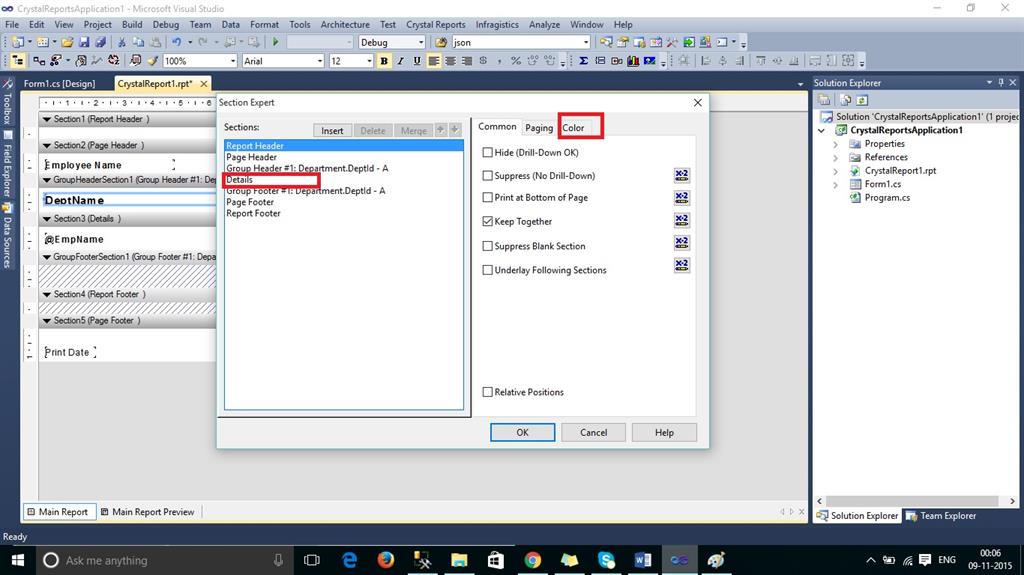Click the Save icon in the toolbar
This screenshot has height=575, width=1024.
click(x=84, y=42)
